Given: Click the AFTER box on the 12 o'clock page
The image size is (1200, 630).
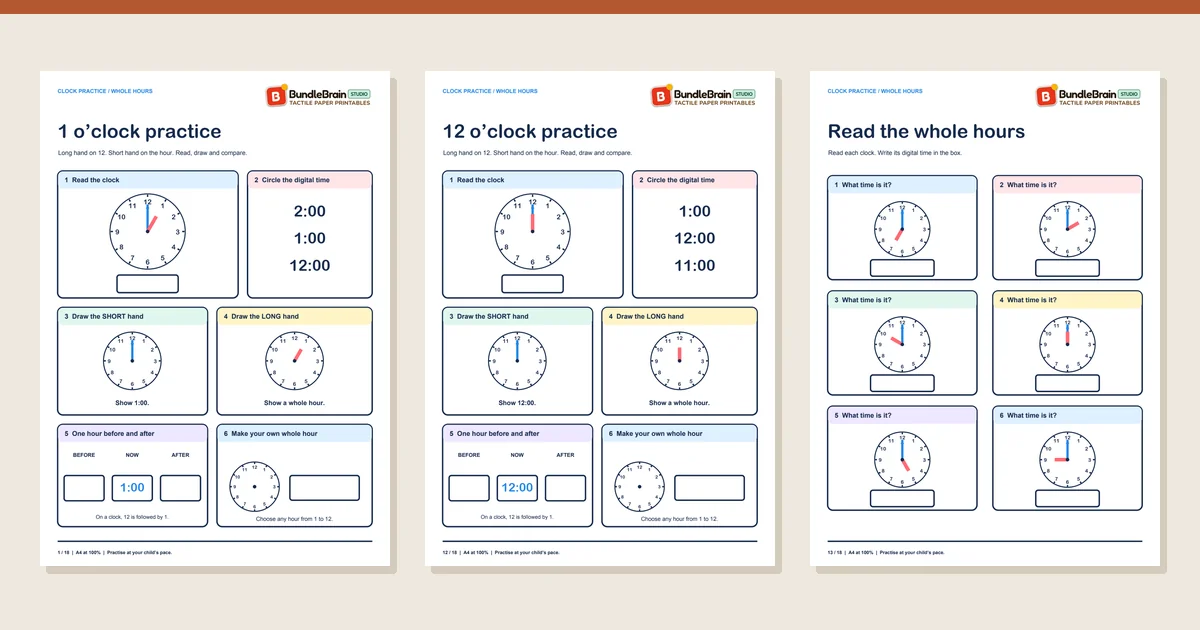Looking at the screenshot, I should (x=565, y=488).
